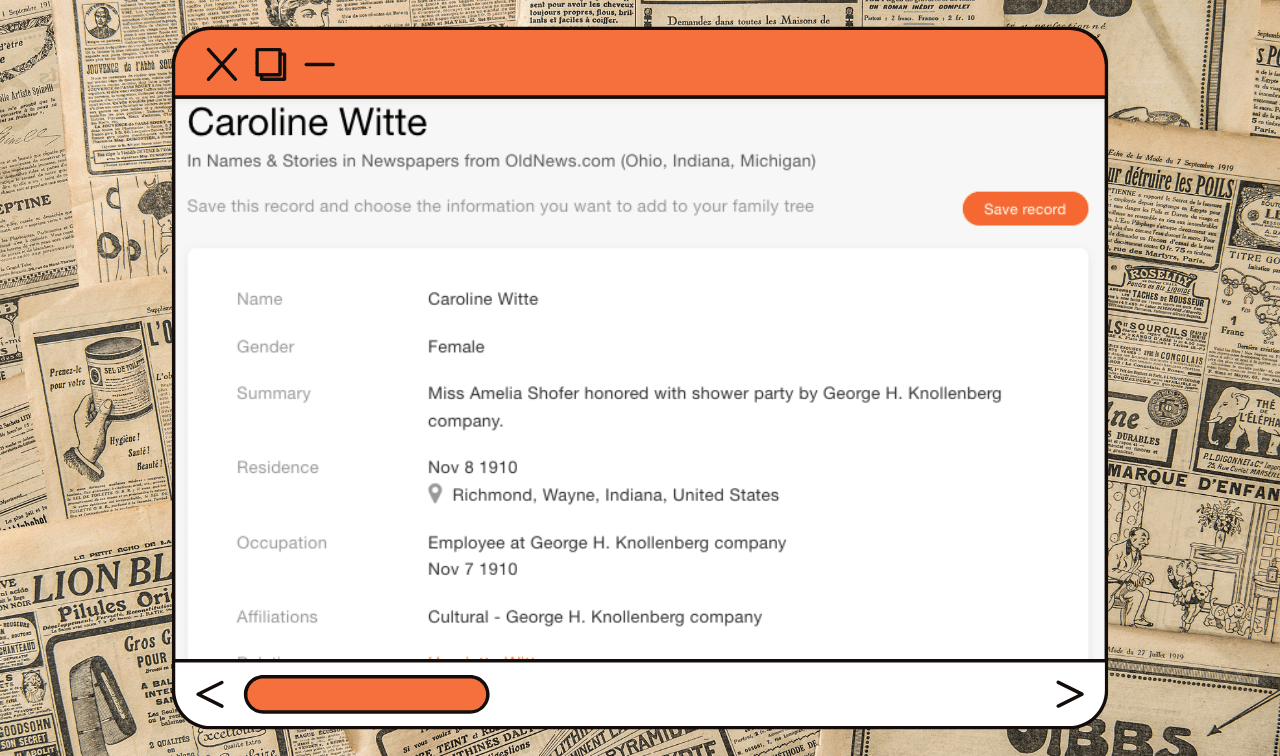Click the Gender value Female
This screenshot has height=756, width=1280.
[x=456, y=347]
